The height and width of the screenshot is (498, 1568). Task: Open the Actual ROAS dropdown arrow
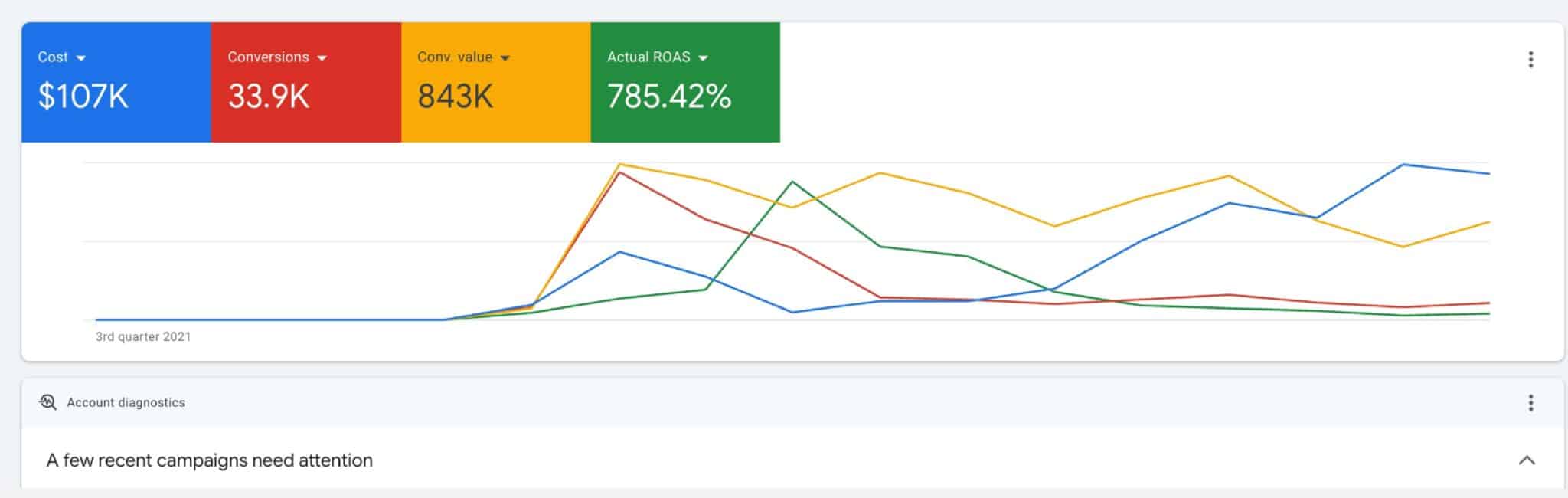tap(703, 58)
